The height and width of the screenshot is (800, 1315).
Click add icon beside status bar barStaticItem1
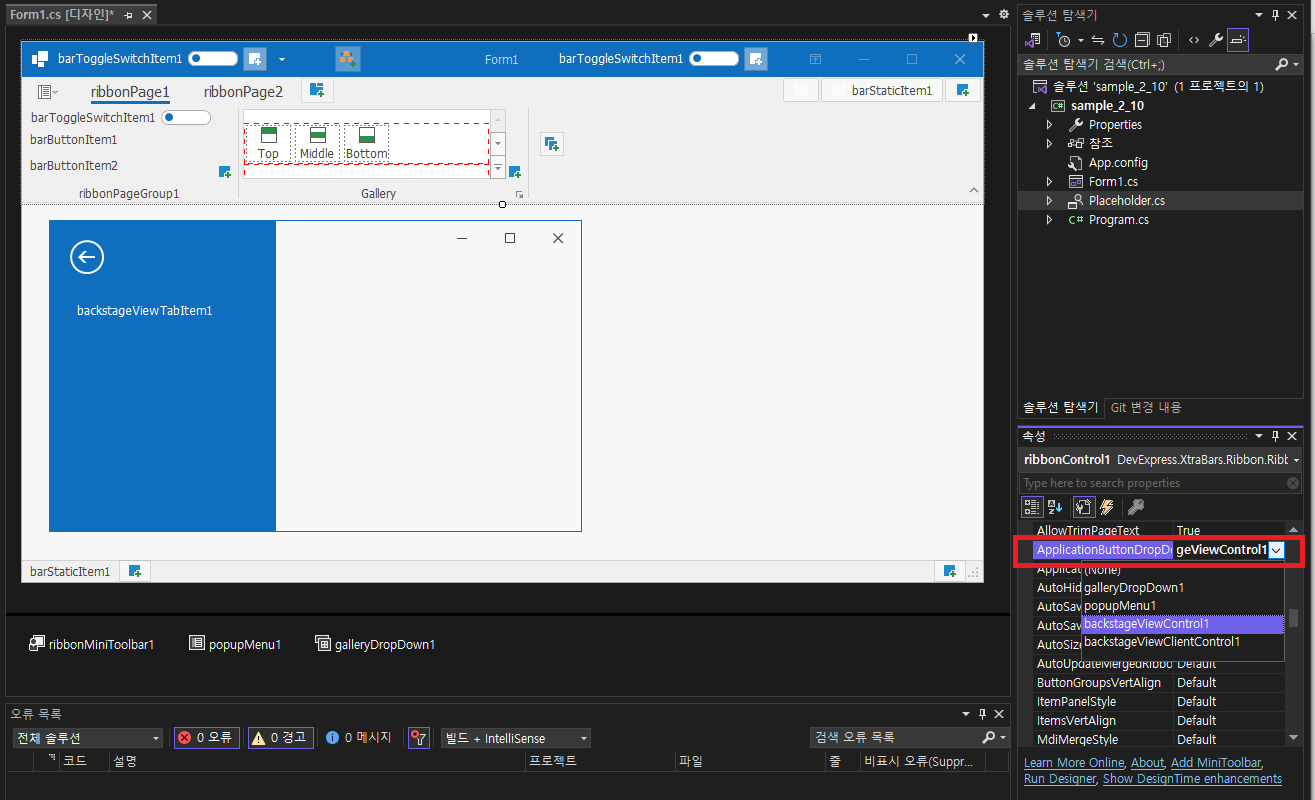point(135,572)
